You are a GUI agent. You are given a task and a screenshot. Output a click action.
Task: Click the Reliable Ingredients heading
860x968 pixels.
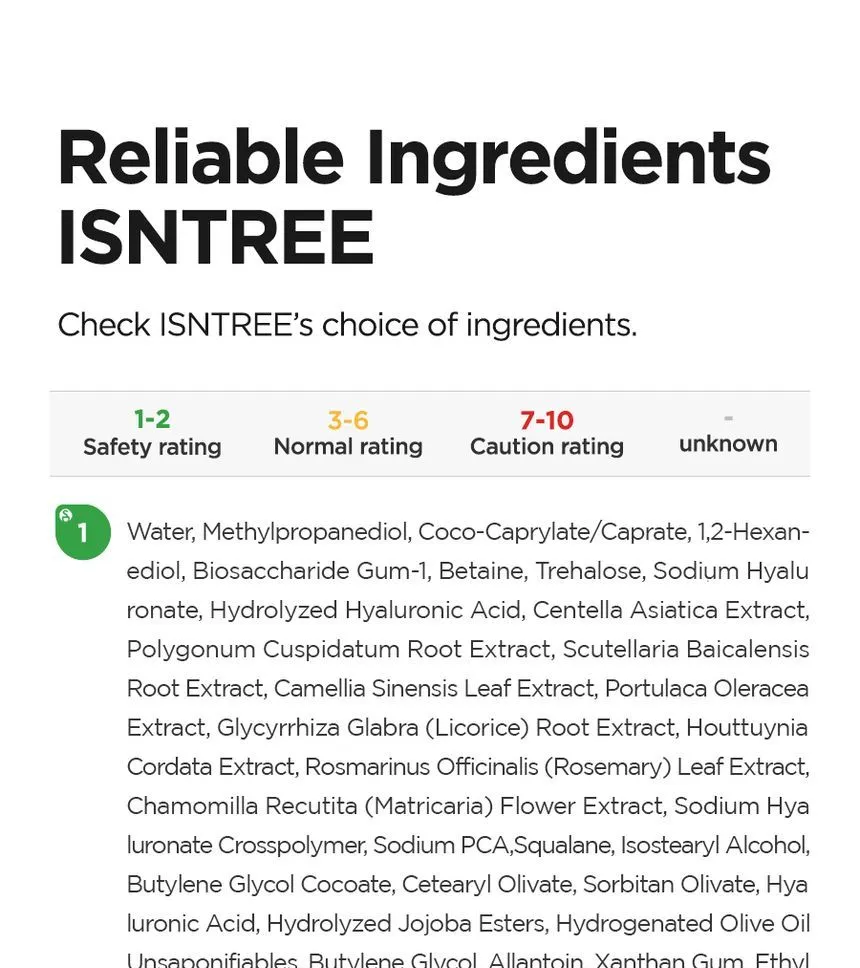point(414,159)
